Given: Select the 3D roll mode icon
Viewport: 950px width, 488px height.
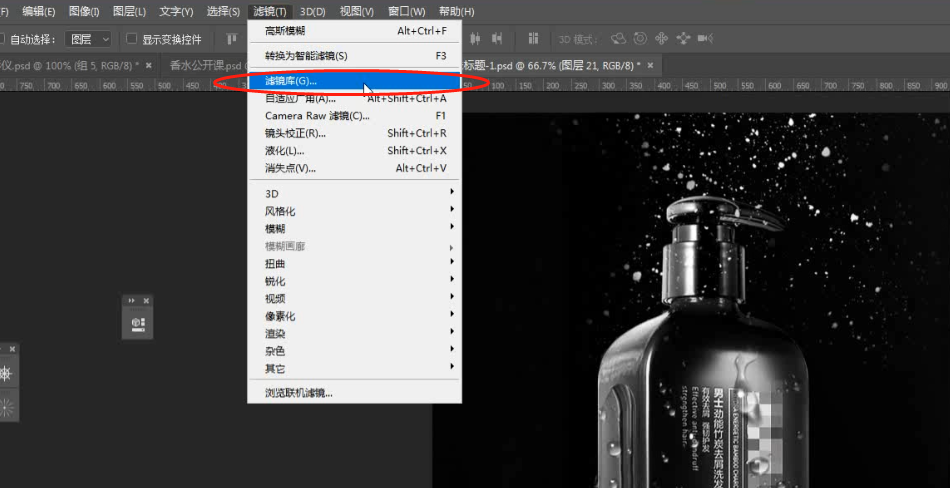Looking at the screenshot, I should click(640, 39).
